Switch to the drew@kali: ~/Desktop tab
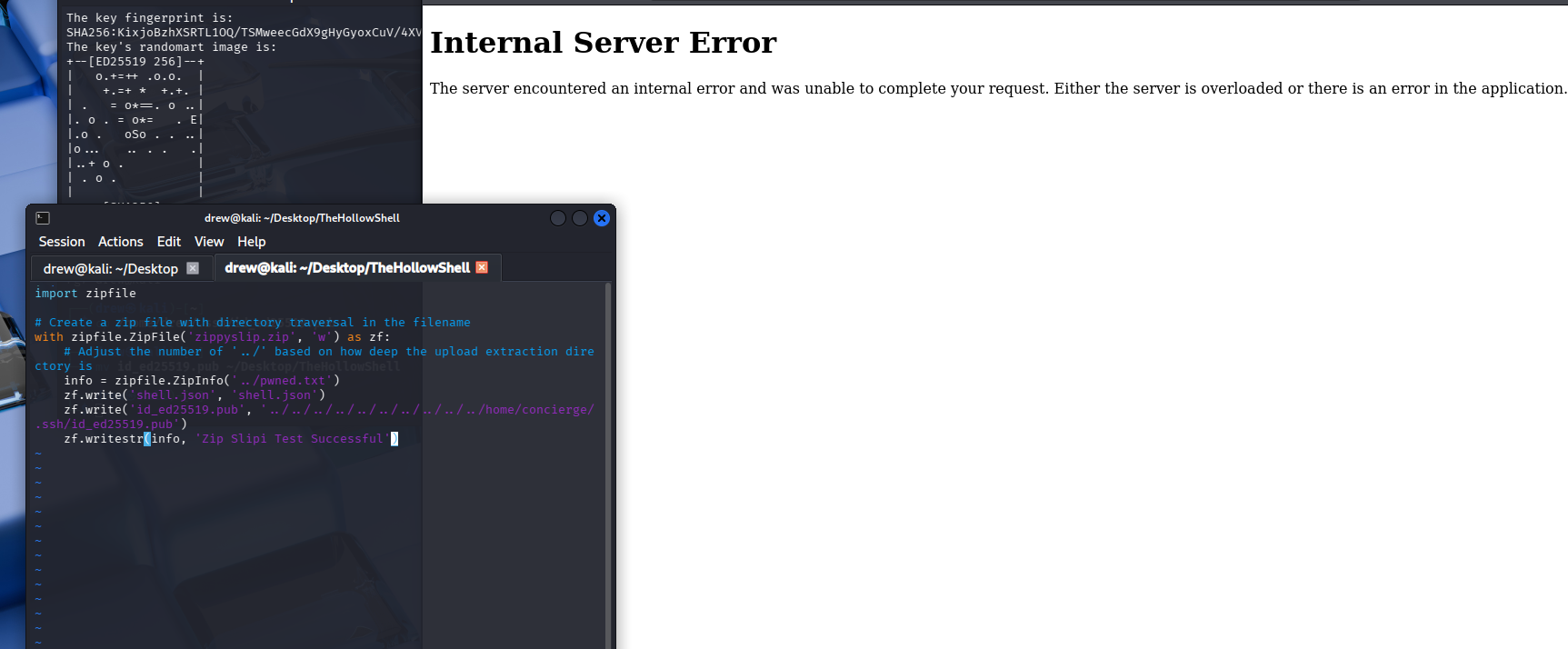The width and height of the screenshot is (1568, 649). click(x=111, y=269)
